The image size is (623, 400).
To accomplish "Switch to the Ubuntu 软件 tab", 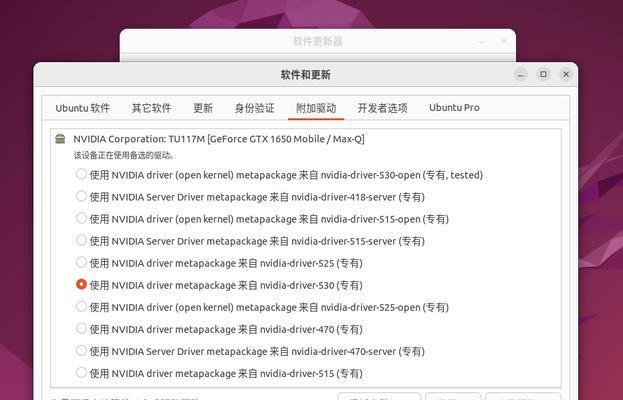I will pos(82,108).
